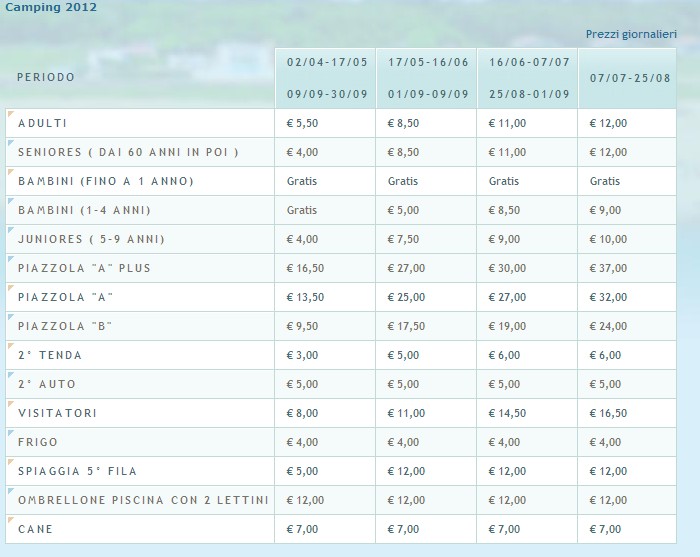
Task: Select the €14,50 Visitatori price
Action: pyautogui.click(x=508, y=413)
